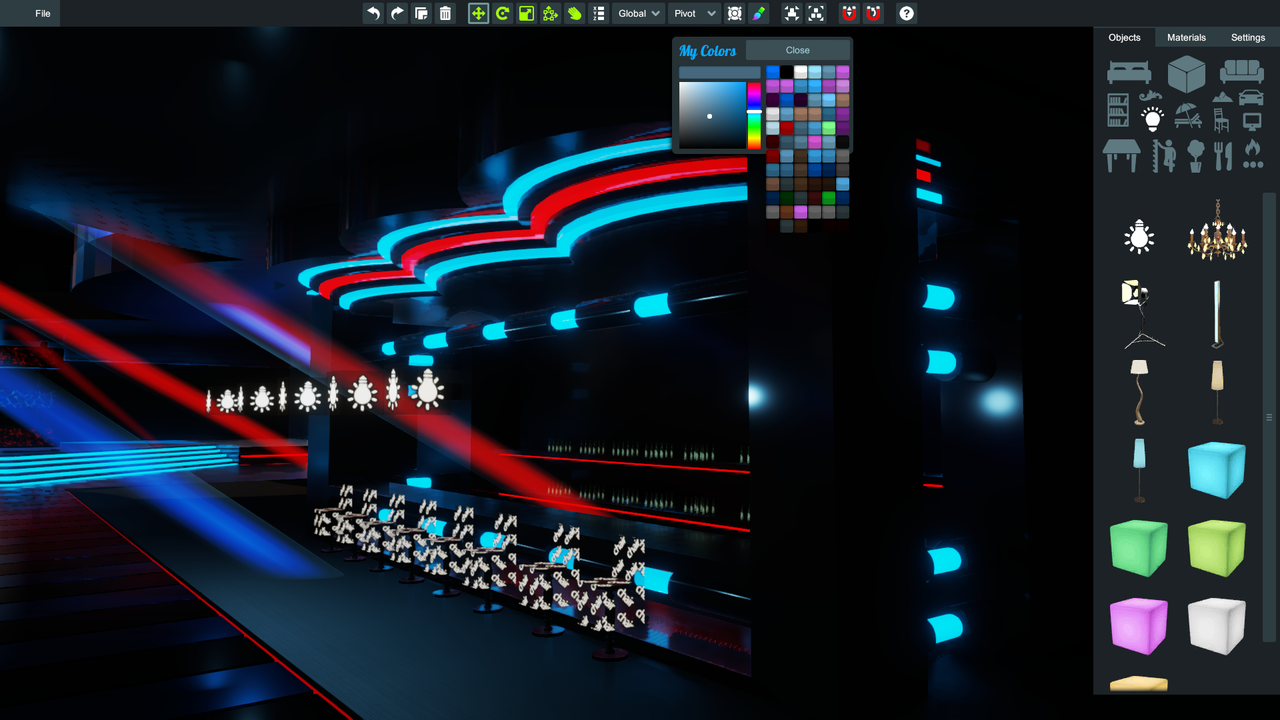The image size is (1280, 720).
Task: Pick the tall column floor lamp thumbnail
Action: [x=1217, y=314]
